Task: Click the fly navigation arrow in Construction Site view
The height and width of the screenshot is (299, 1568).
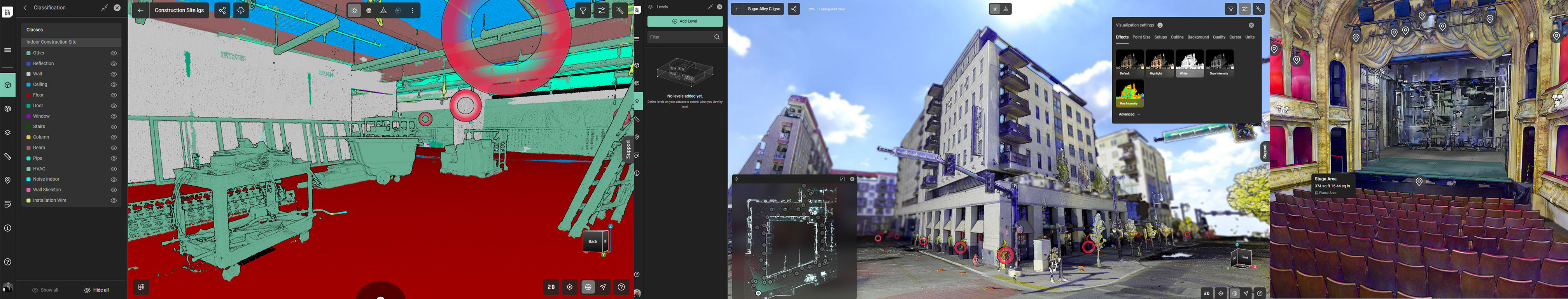Action: (x=603, y=287)
